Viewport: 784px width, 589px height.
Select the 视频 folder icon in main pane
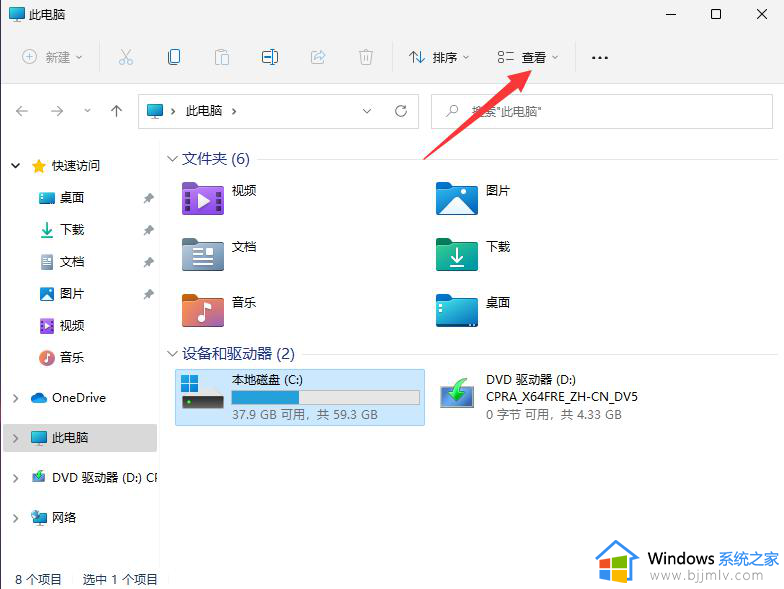(x=203, y=198)
